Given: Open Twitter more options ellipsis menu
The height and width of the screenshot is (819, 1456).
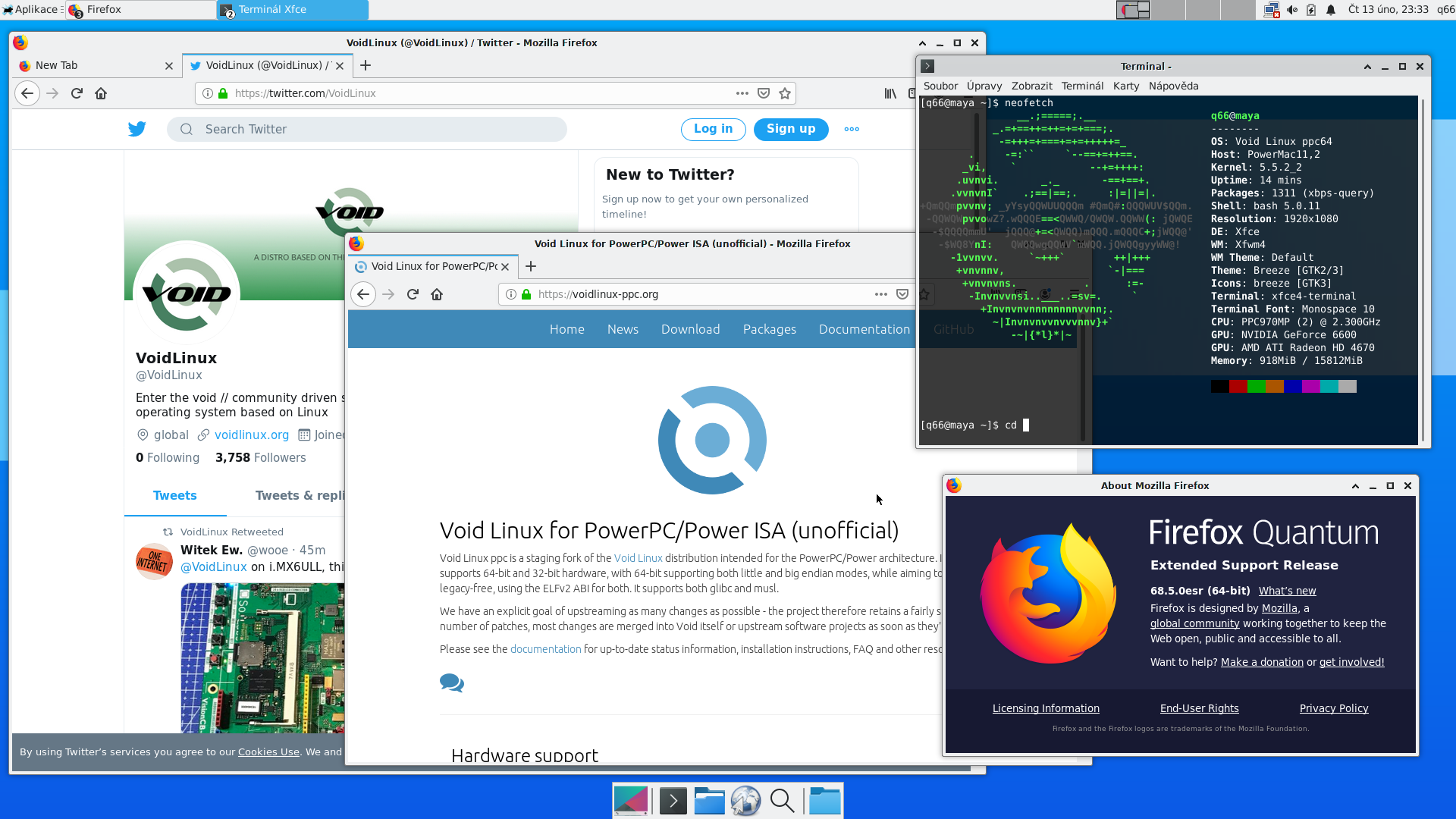Looking at the screenshot, I should coord(852,129).
